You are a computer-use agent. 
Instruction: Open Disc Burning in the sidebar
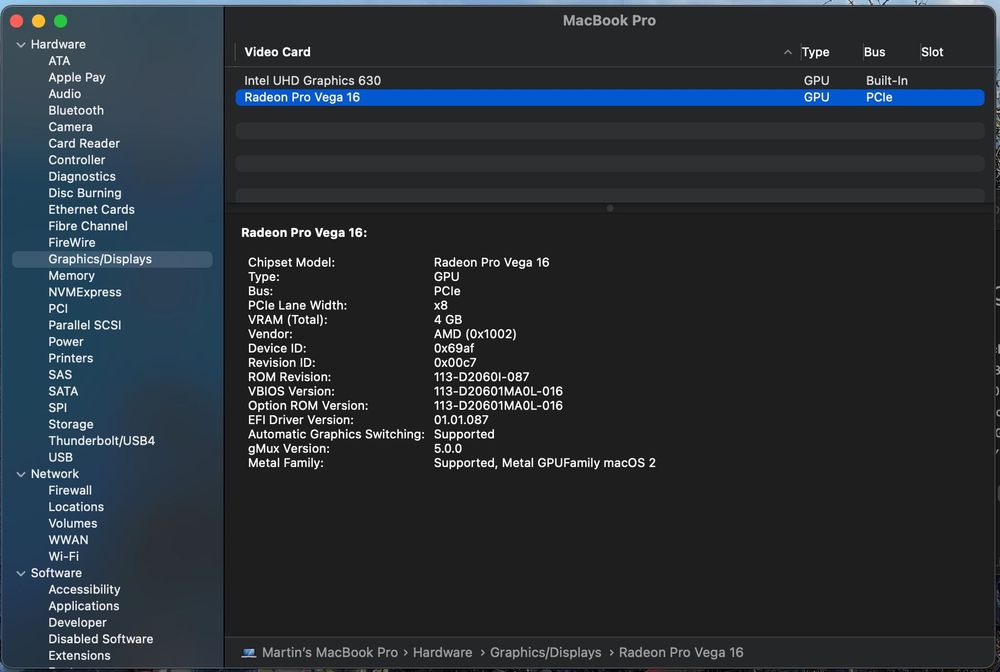point(85,193)
